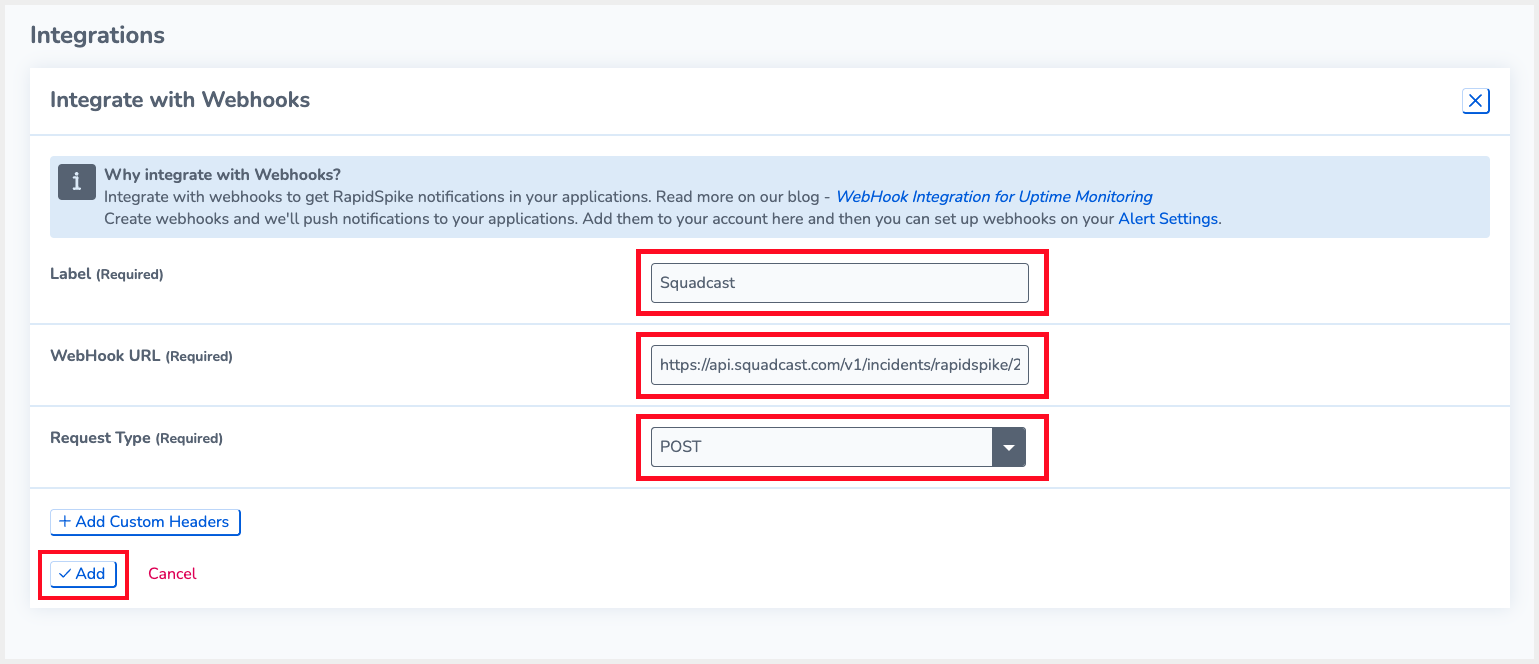The width and height of the screenshot is (1539, 664).
Task: Click the Request Type (Required) label
Action: pos(136,438)
